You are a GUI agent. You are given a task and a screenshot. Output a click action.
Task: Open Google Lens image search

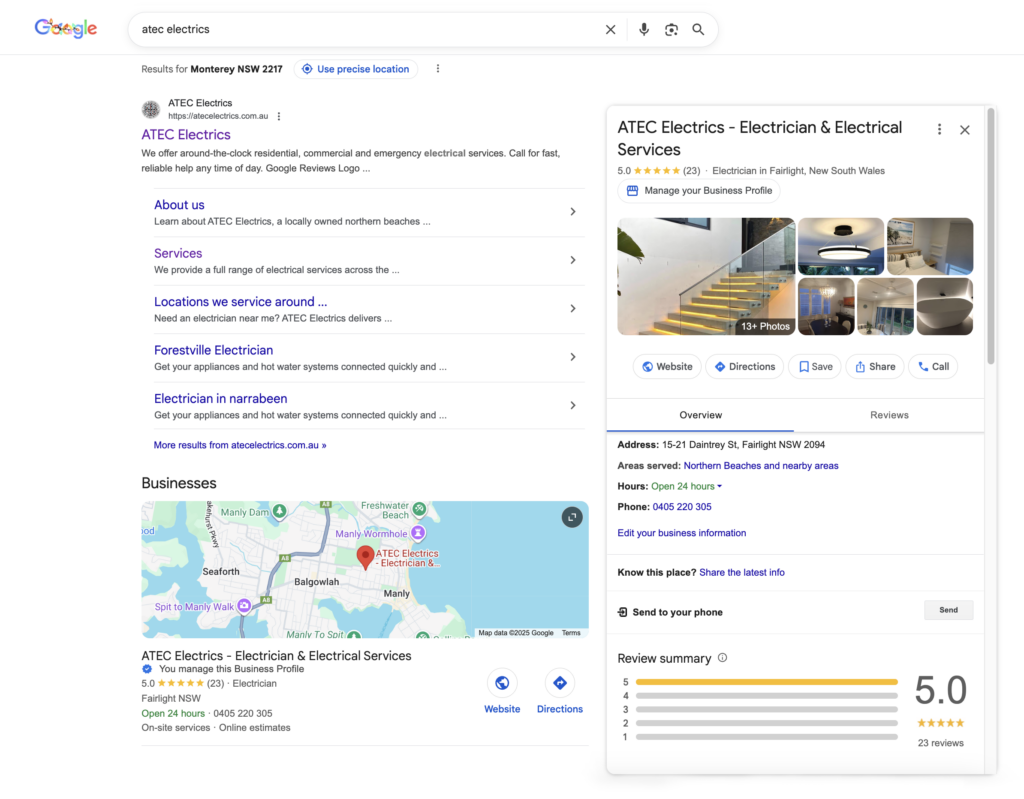(671, 29)
